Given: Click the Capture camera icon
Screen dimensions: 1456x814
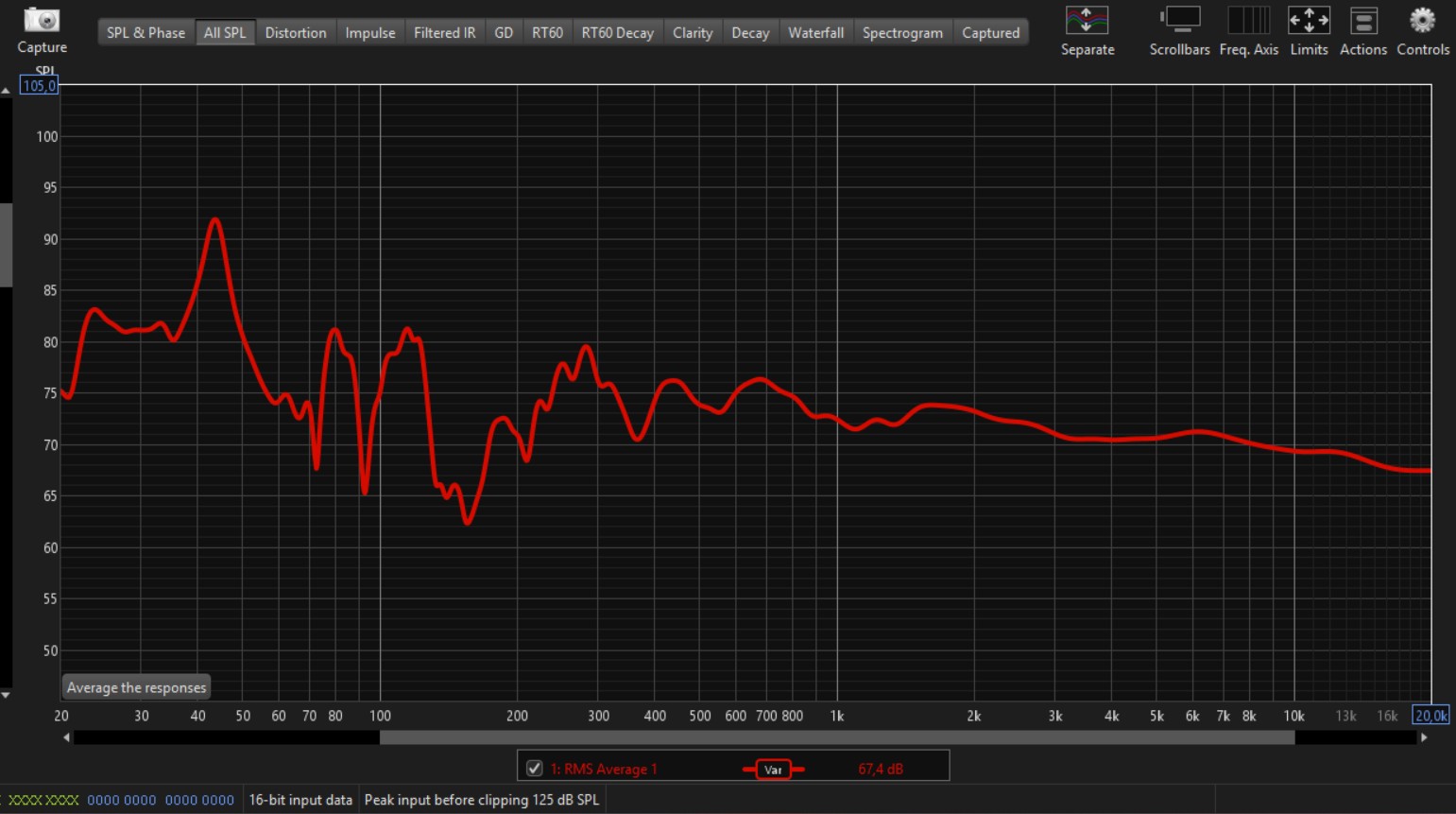Looking at the screenshot, I should point(42,21).
